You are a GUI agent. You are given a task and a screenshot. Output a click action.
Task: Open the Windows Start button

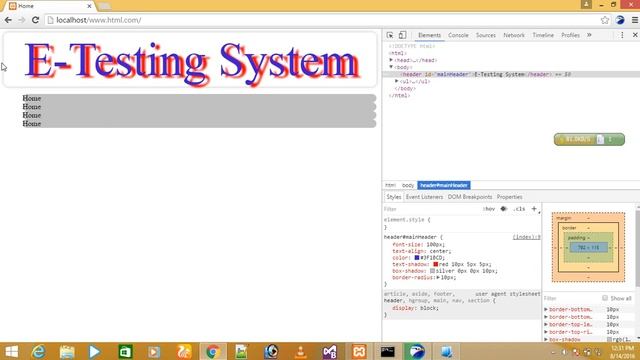(x=11, y=351)
